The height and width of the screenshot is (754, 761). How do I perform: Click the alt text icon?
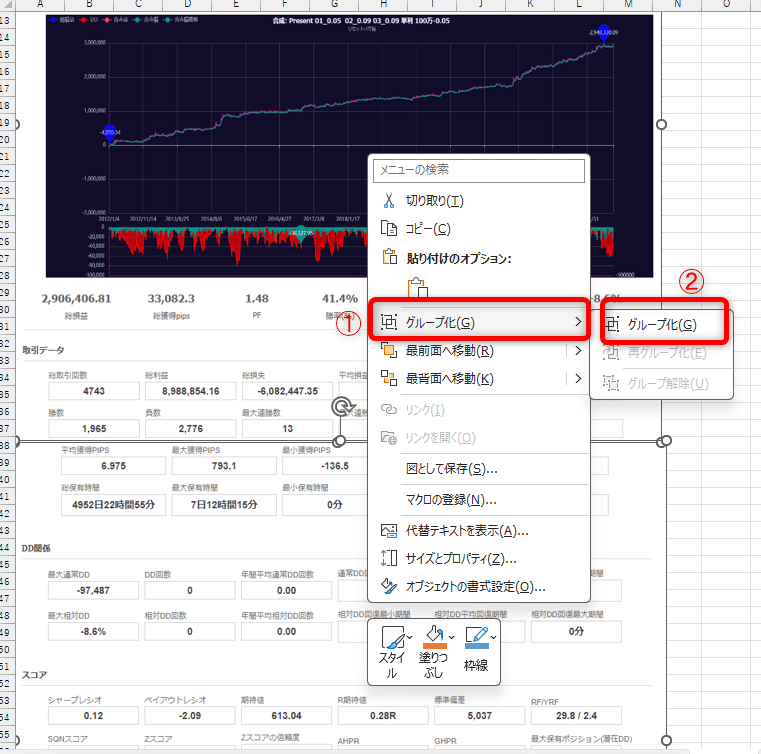[389, 530]
